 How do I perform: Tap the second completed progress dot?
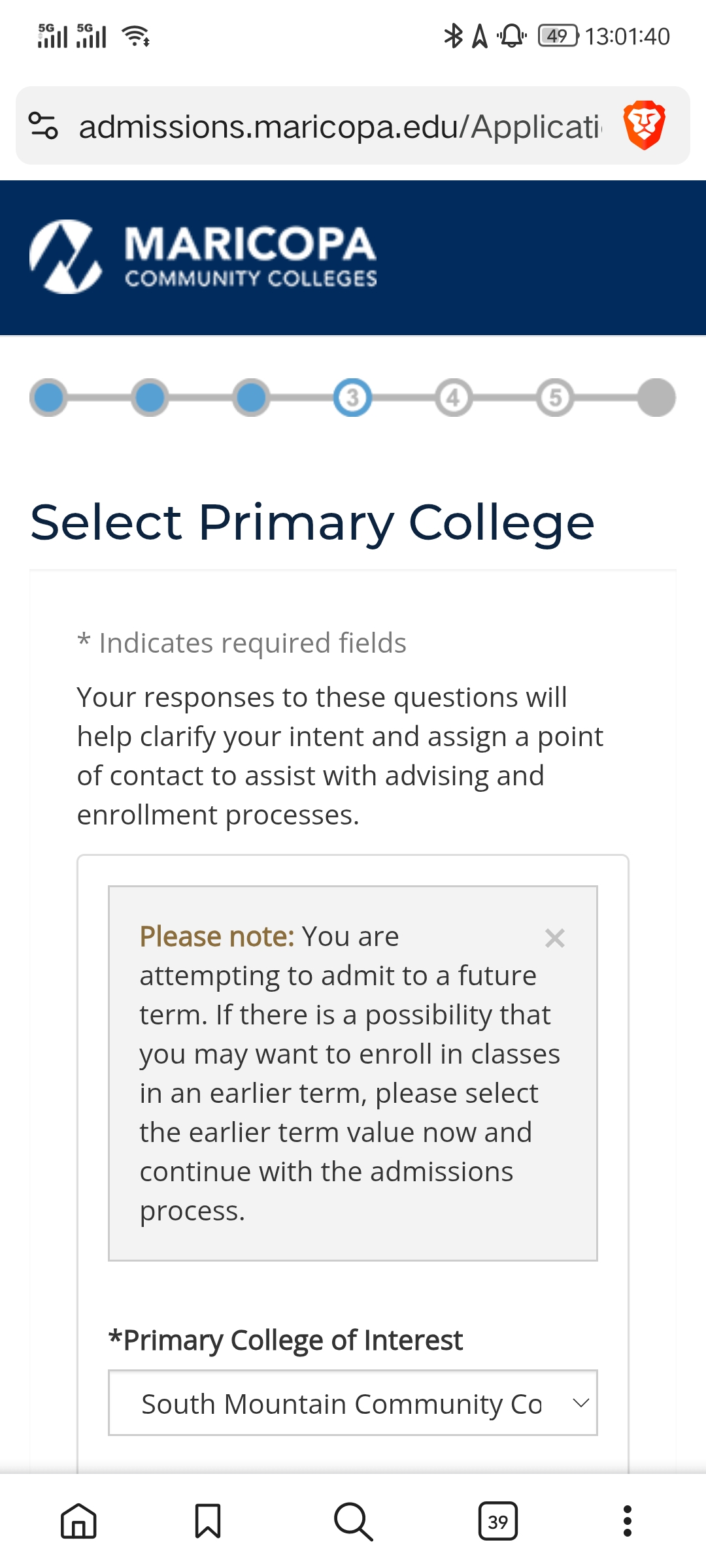point(150,397)
